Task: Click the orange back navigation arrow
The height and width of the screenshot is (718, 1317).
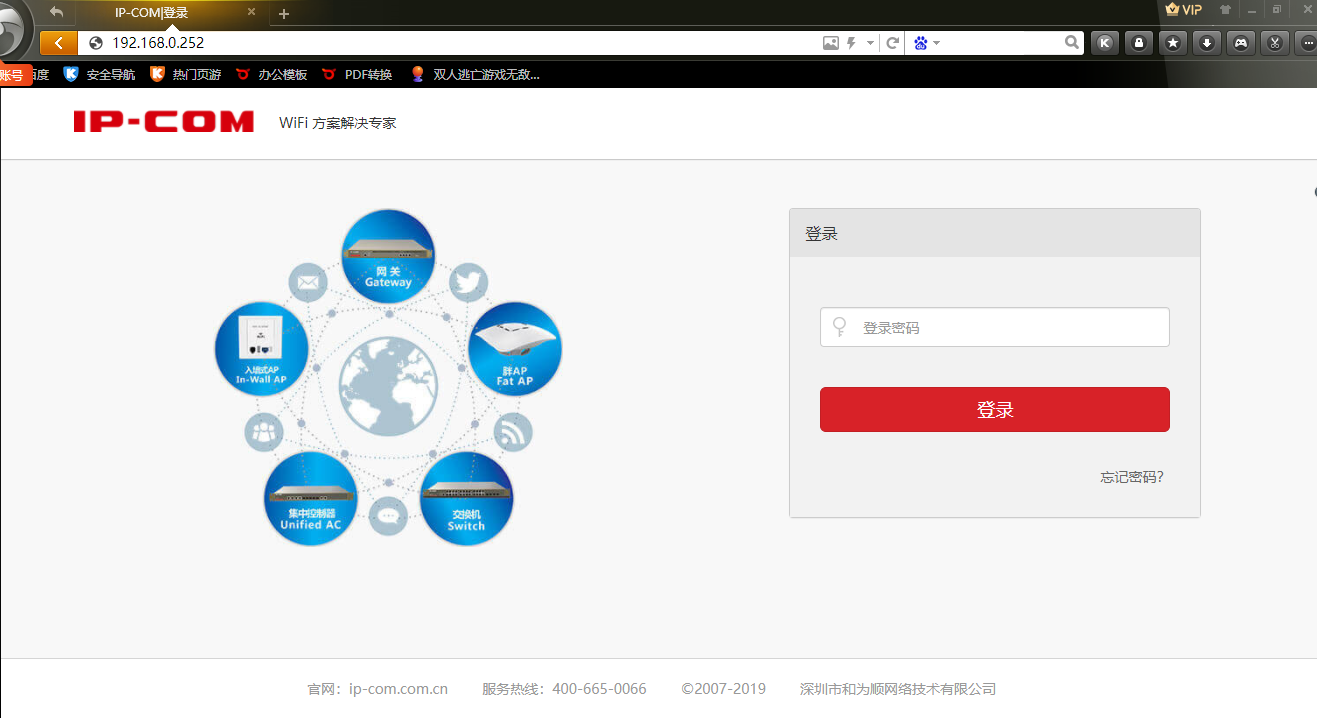Action: [59, 43]
